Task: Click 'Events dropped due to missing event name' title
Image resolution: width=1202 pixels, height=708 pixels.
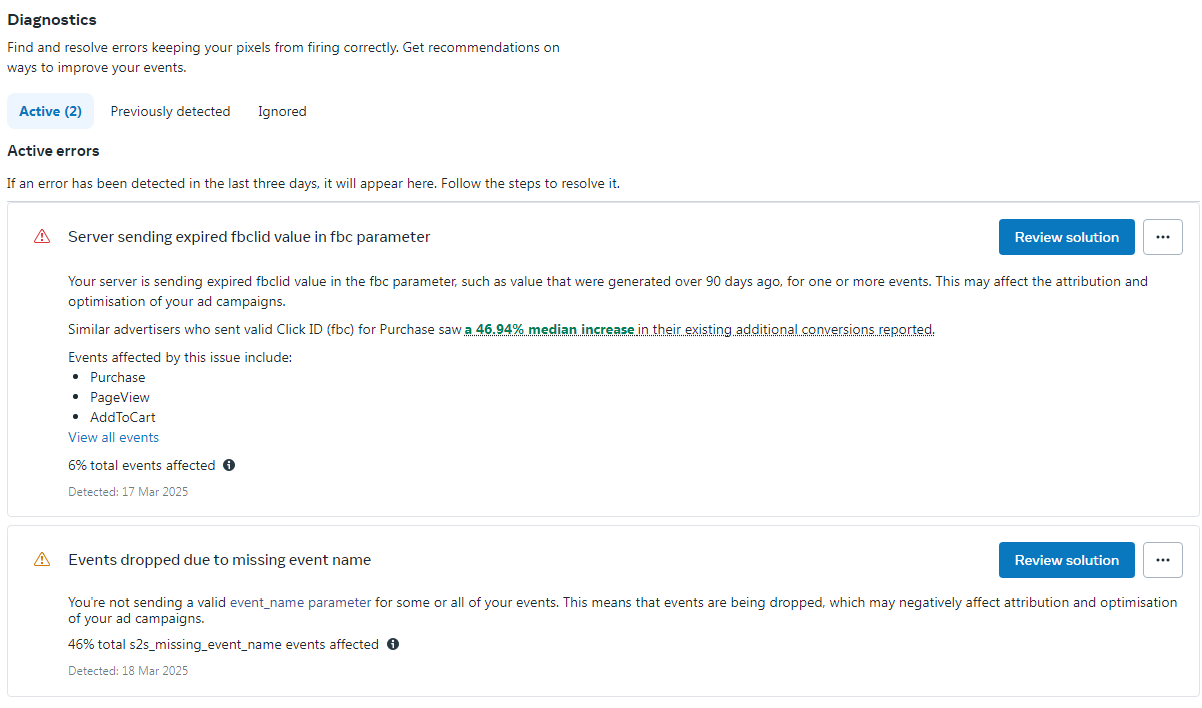Action: coord(219,560)
